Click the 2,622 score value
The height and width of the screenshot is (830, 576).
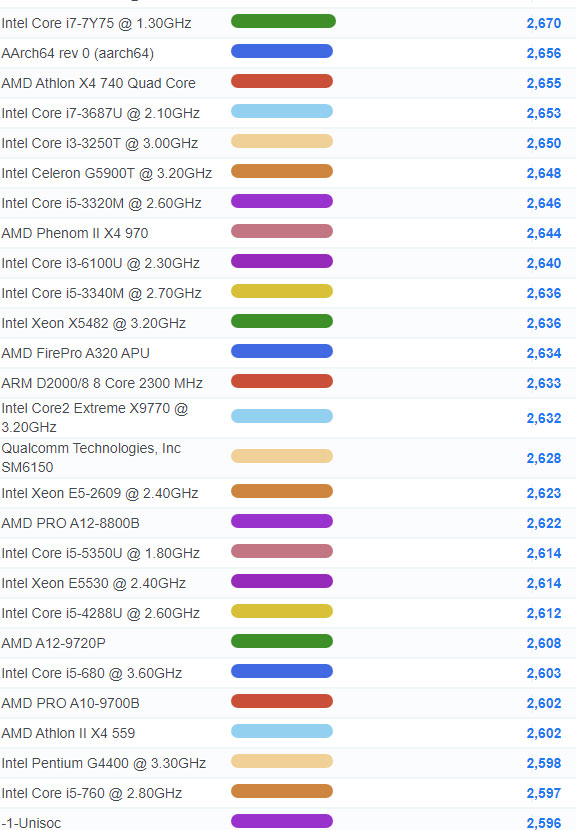pos(544,524)
